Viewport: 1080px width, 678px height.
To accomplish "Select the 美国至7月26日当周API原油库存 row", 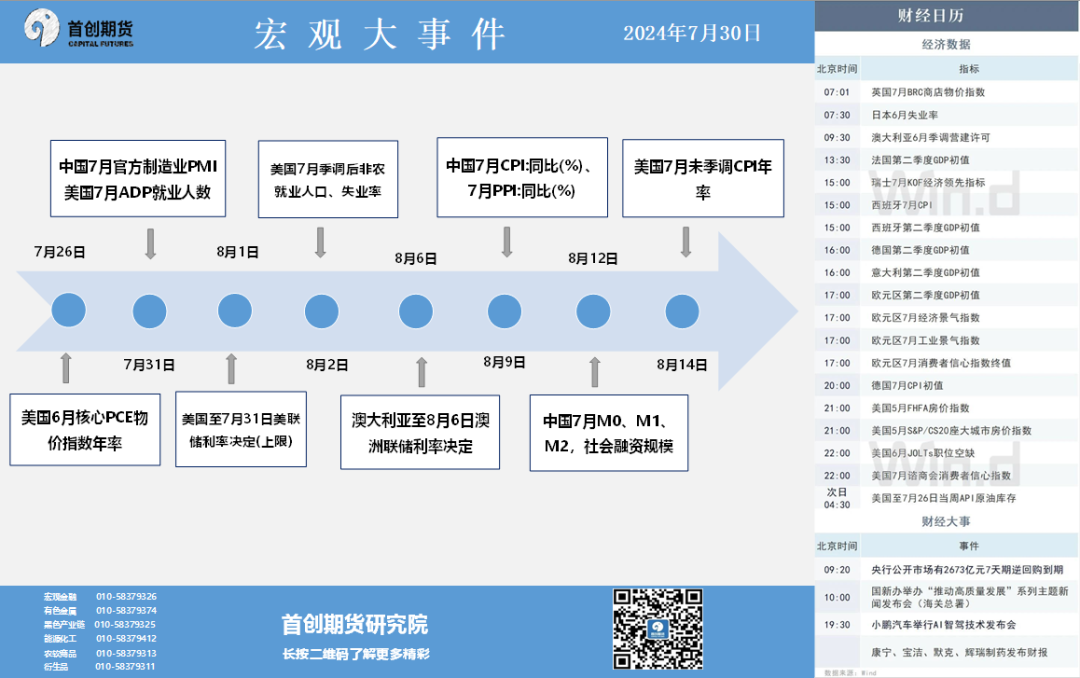I will pos(946,498).
